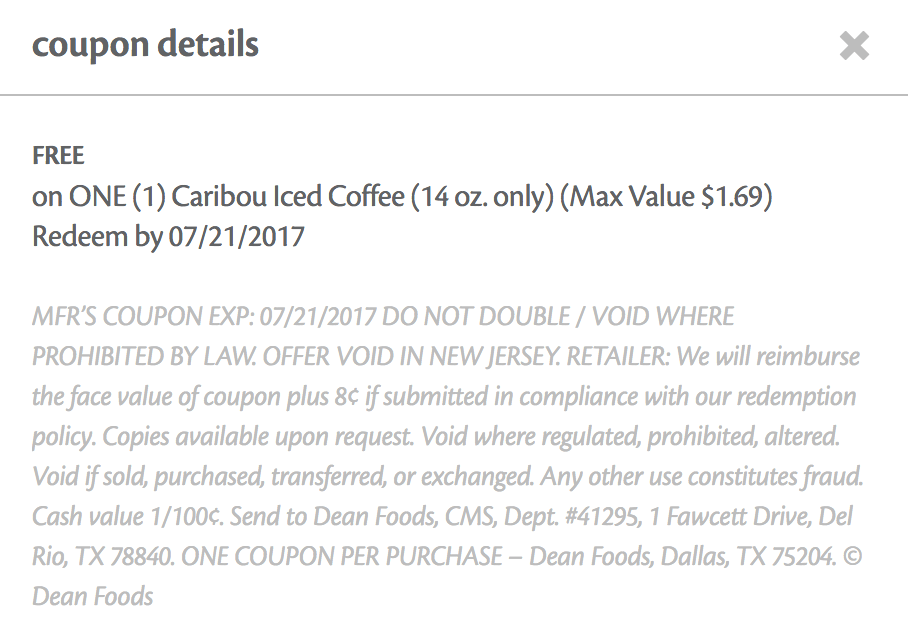Screen dimensions: 908x636
Task: Click 'Any other use constitutes fraud' text
Action: tap(702, 476)
